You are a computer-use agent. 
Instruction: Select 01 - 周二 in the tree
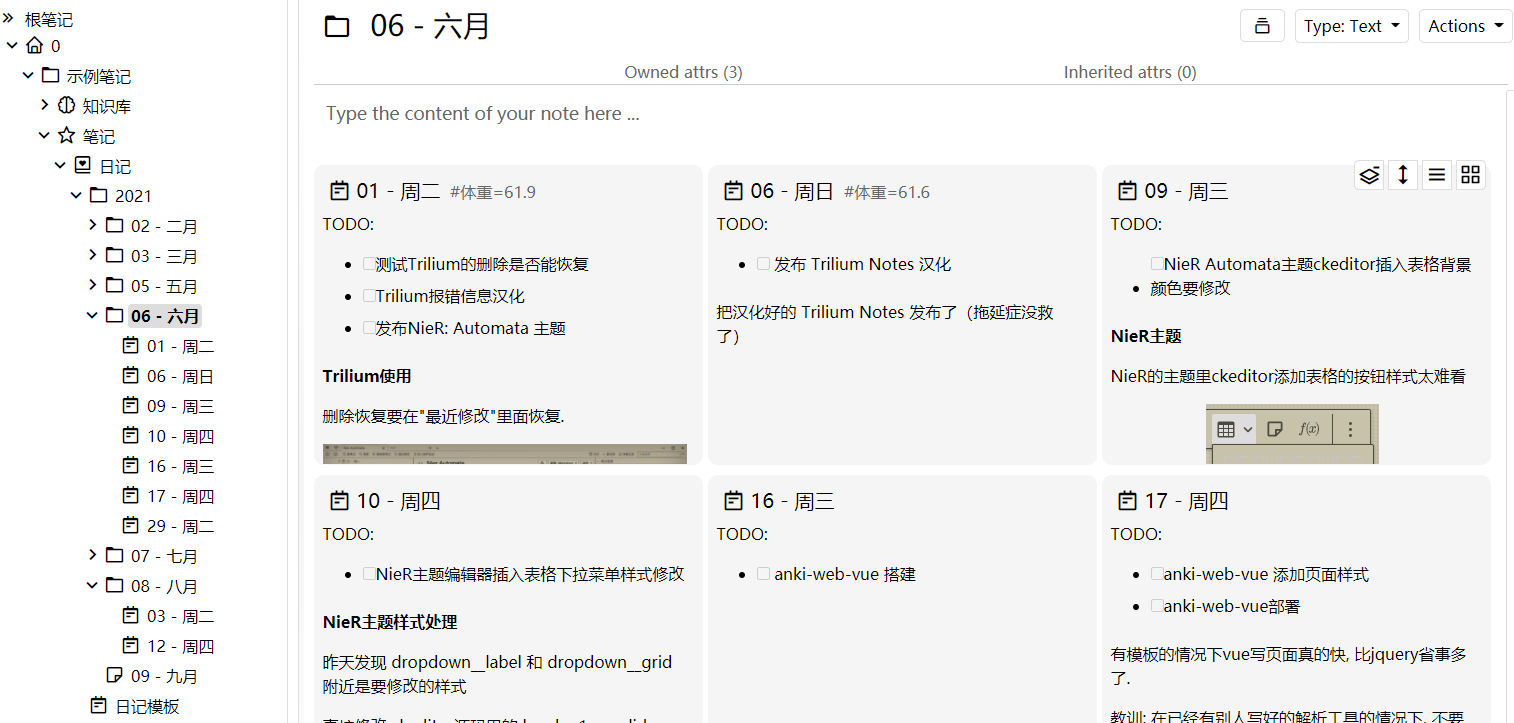click(180, 346)
